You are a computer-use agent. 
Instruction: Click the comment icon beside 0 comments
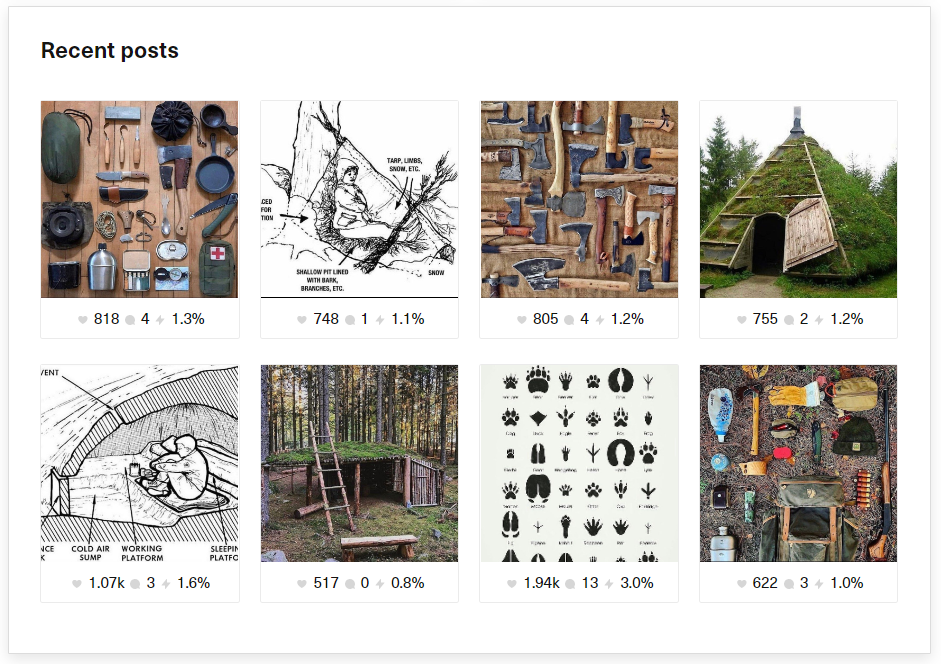350,584
